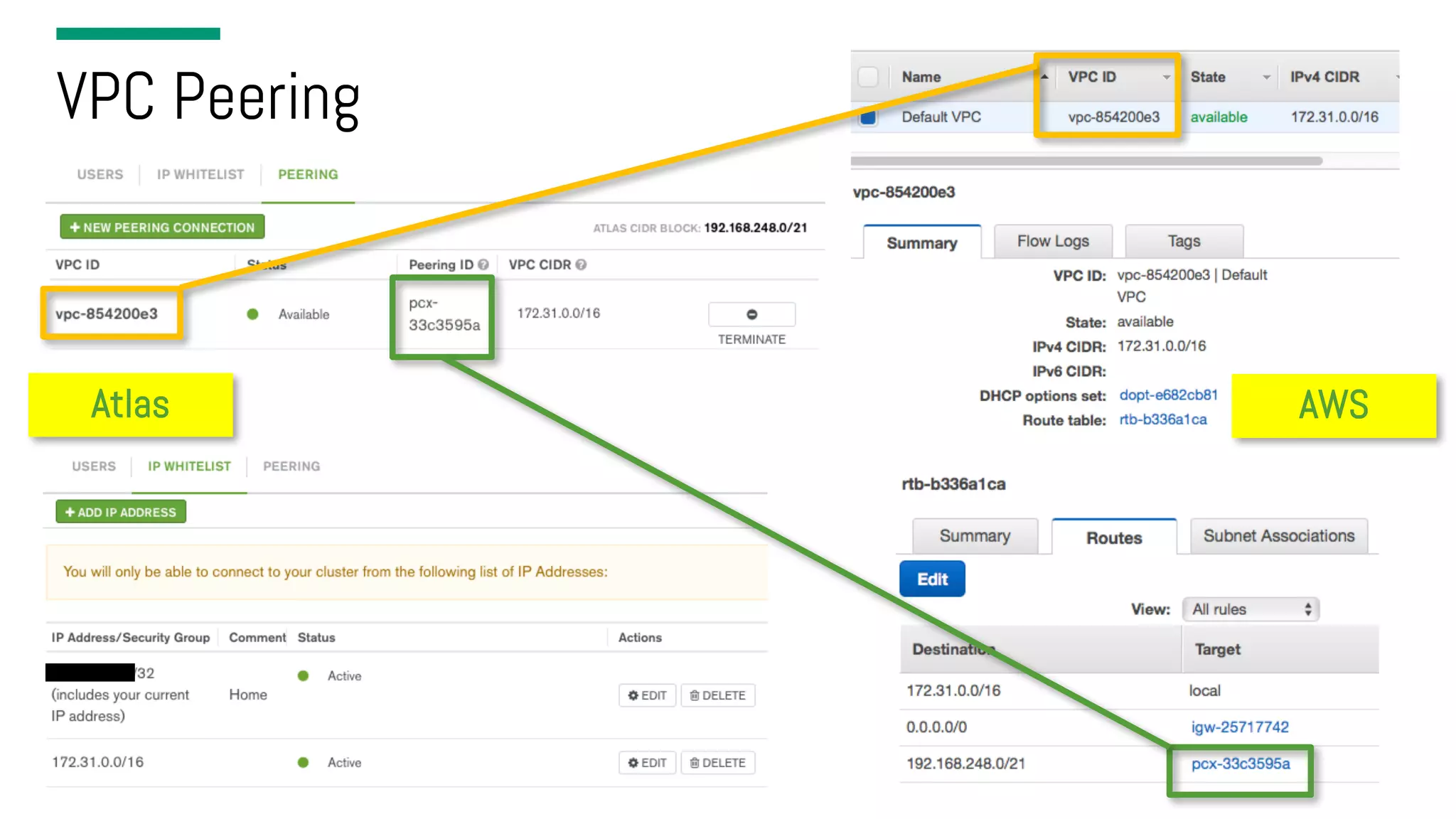
Task: Open the Users tab in Peering panel
Action: pos(100,174)
